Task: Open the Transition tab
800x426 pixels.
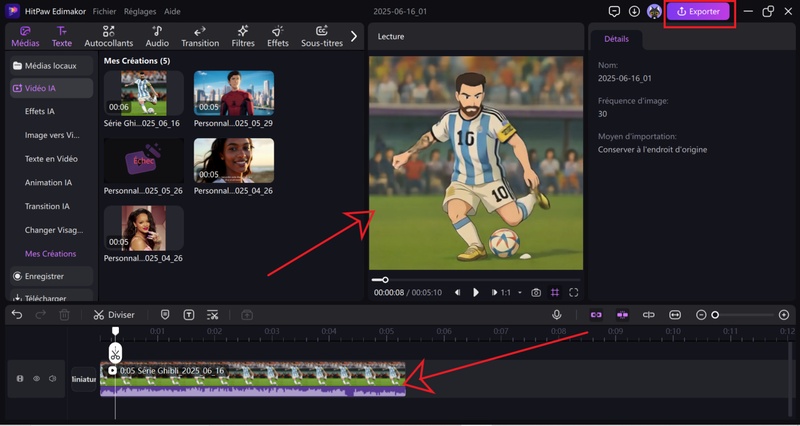Action: tap(200, 37)
